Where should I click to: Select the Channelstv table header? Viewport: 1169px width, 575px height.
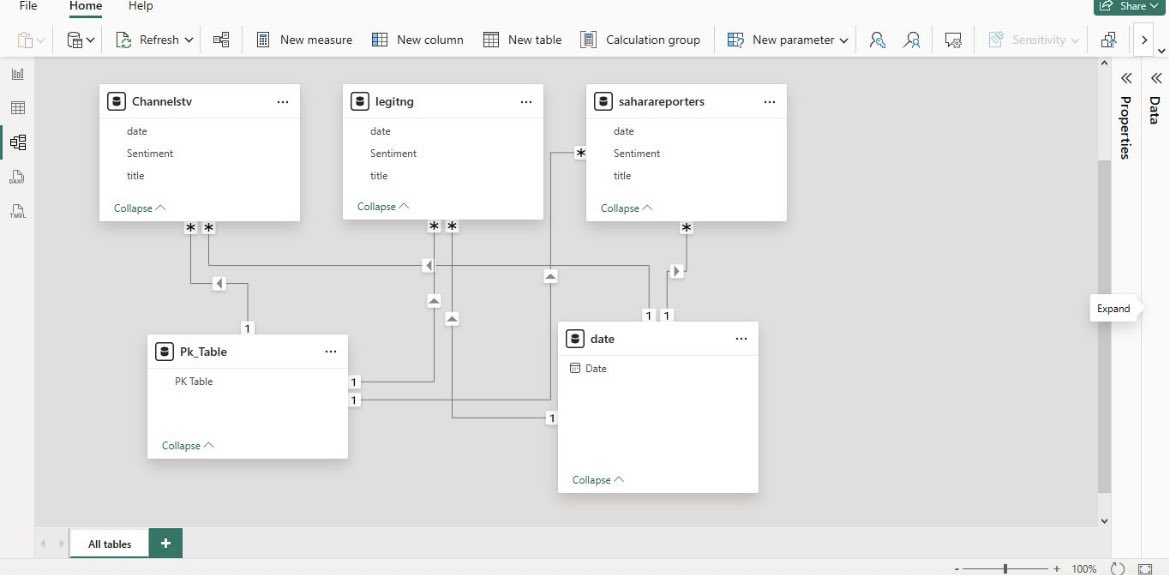pos(199,101)
